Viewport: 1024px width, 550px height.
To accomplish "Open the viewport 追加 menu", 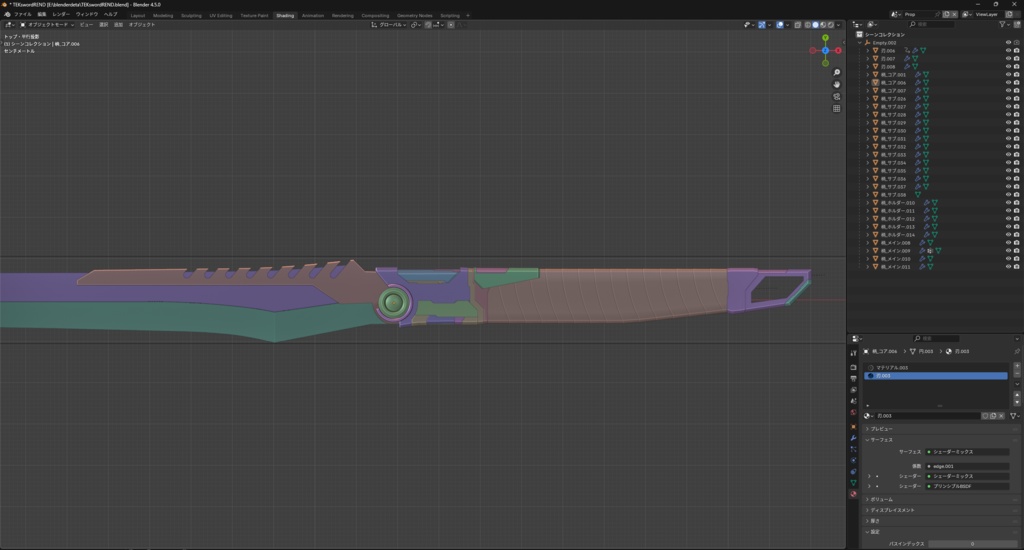I will (118, 25).
